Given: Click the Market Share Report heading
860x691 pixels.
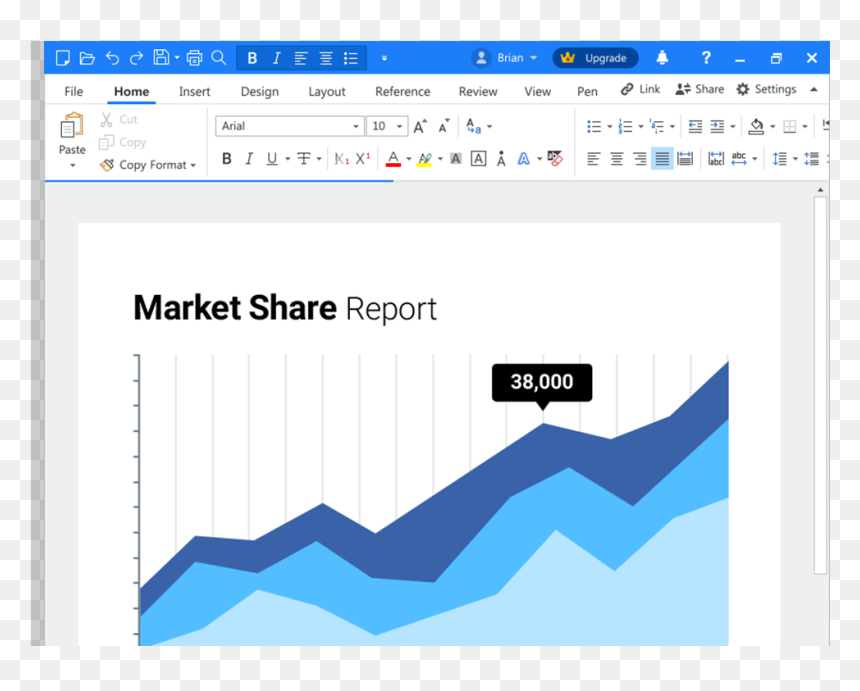Looking at the screenshot, I should coord(285,308).
